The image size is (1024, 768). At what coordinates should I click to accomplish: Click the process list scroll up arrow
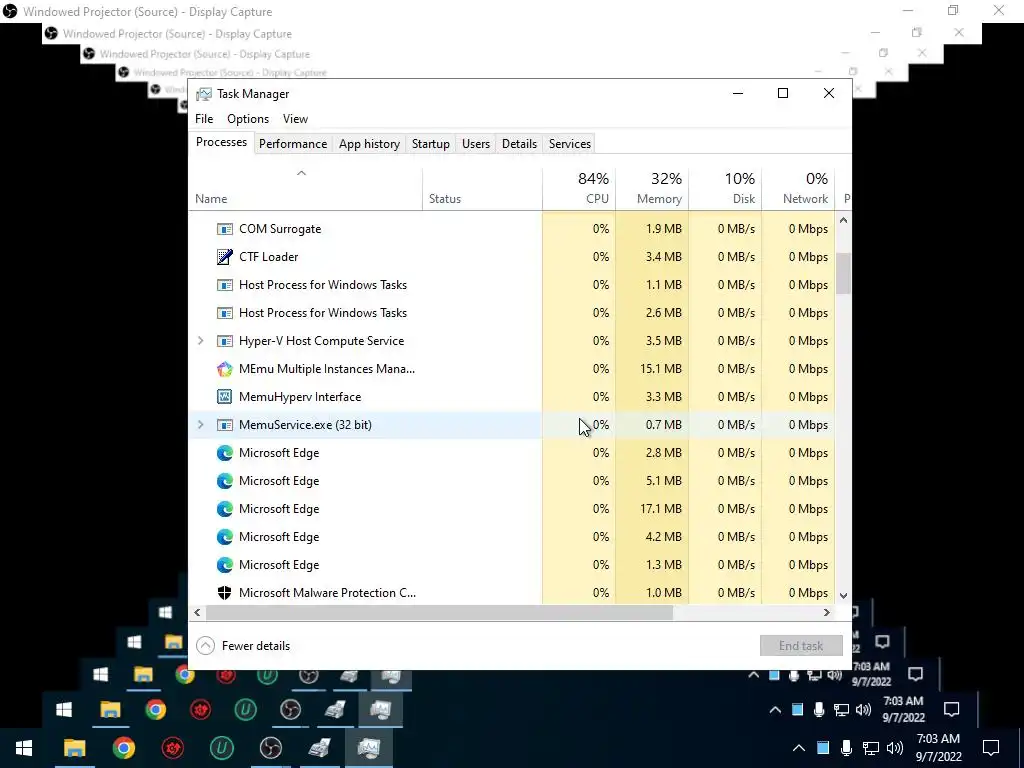click(x=843, y=221)
